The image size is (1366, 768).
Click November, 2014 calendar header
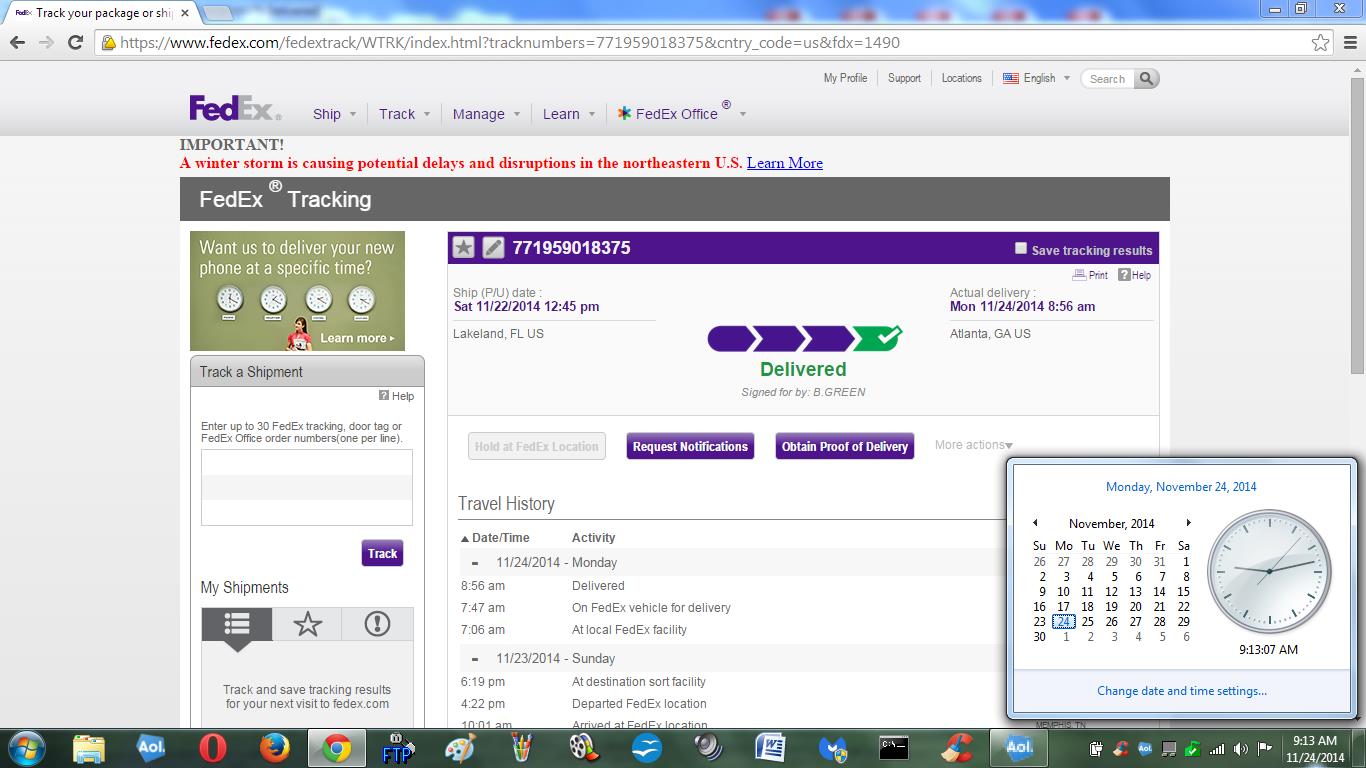[x=1111, y=523]
